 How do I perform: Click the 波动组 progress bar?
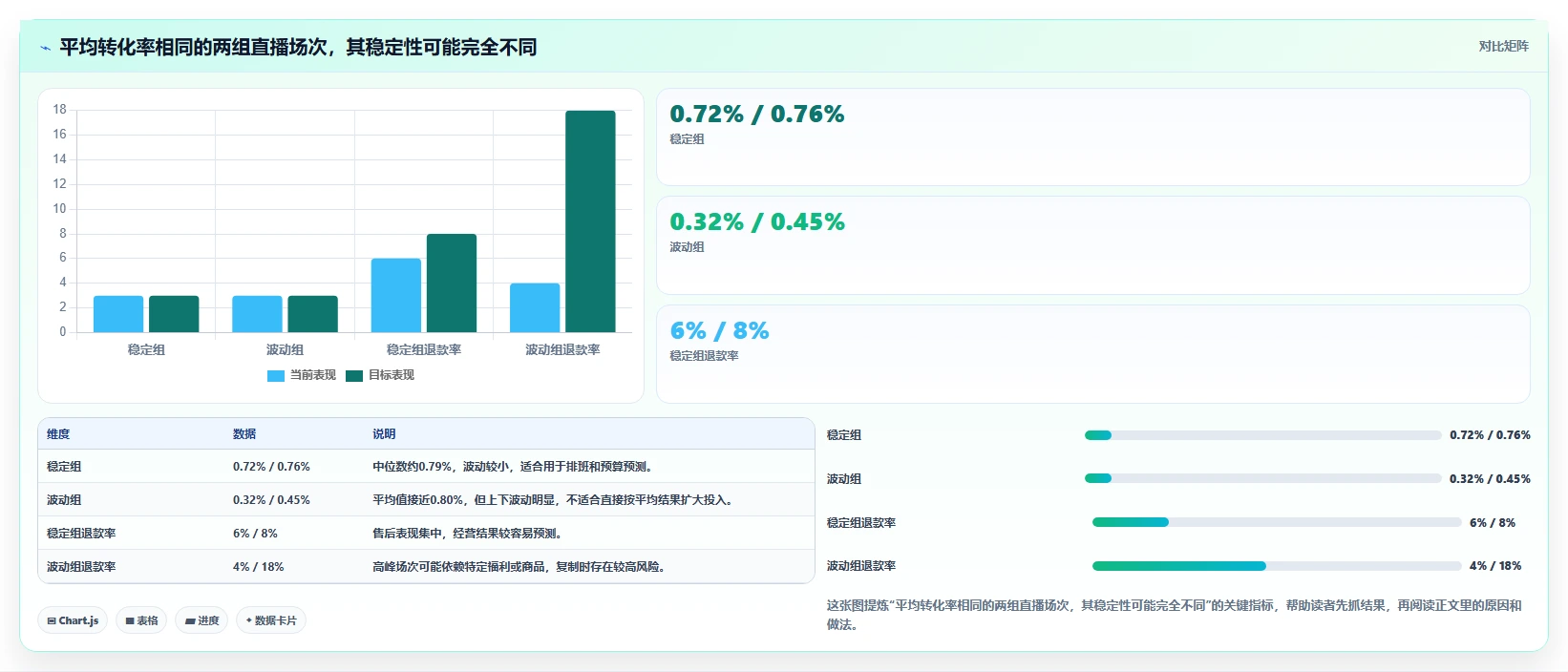coord(1262,479)
